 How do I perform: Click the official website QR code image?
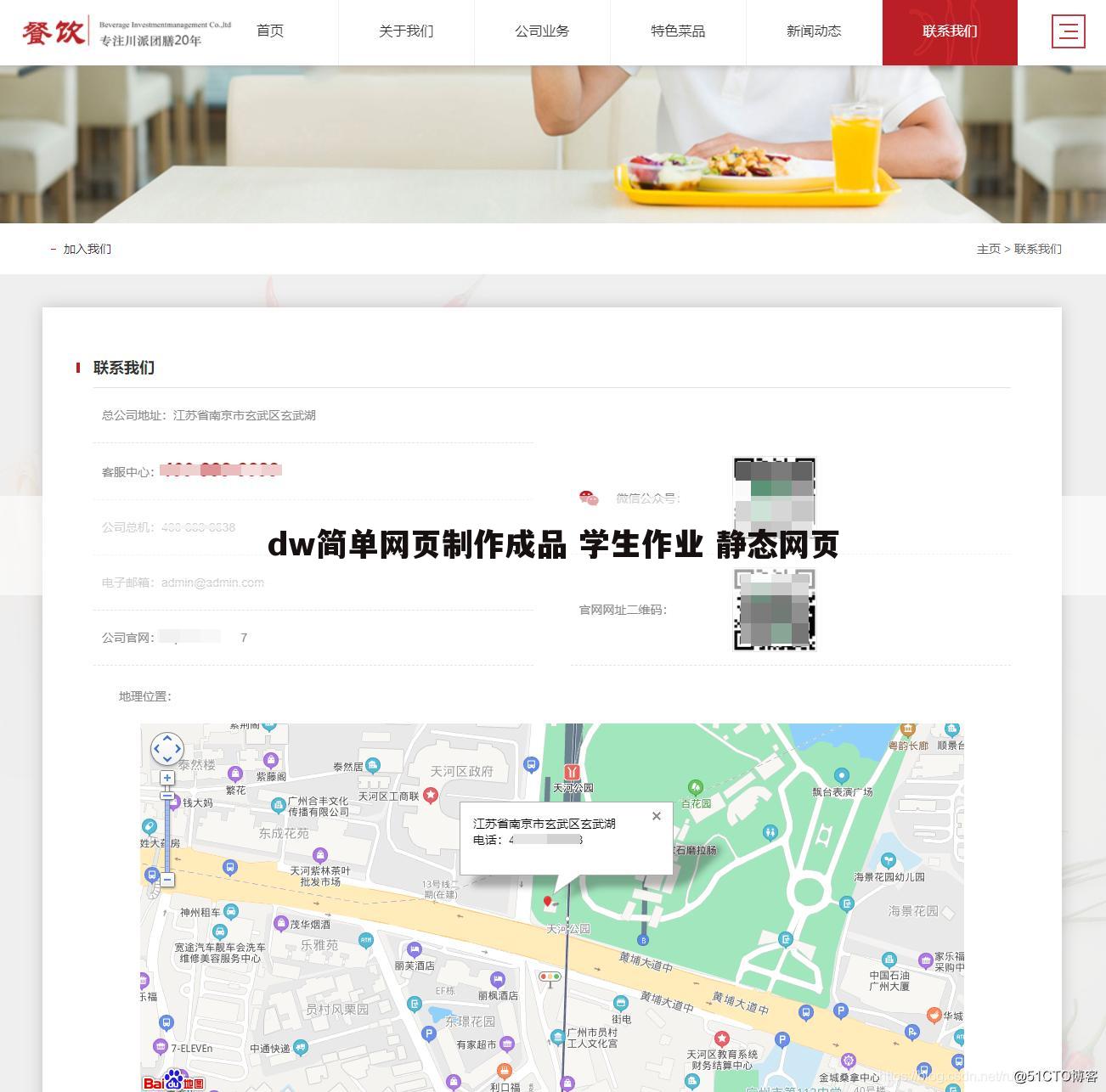click(x=774, y=611)
